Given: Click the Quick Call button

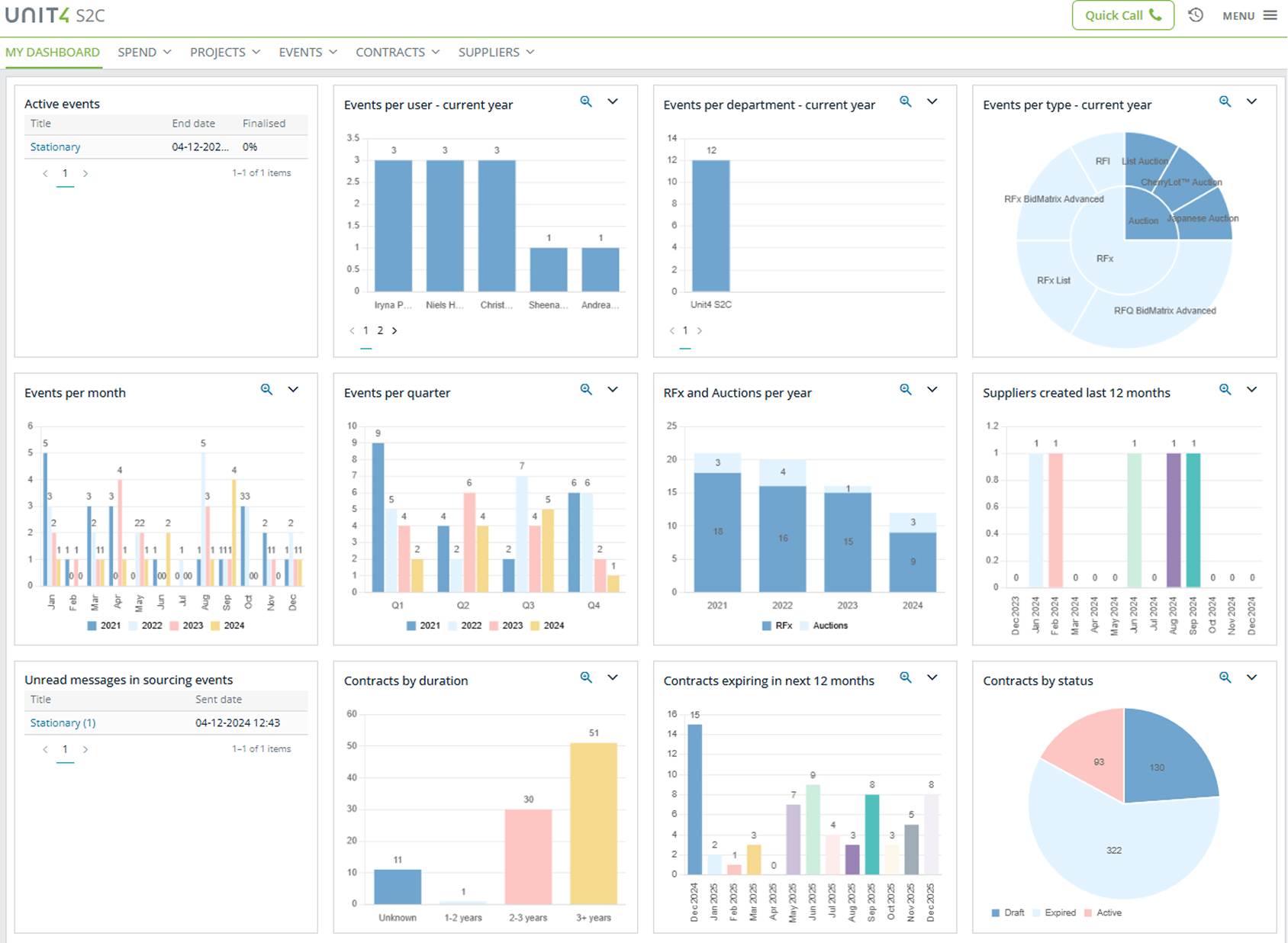Looking at the screenshot, I should pyautogui.click(x=1123, y=15).
